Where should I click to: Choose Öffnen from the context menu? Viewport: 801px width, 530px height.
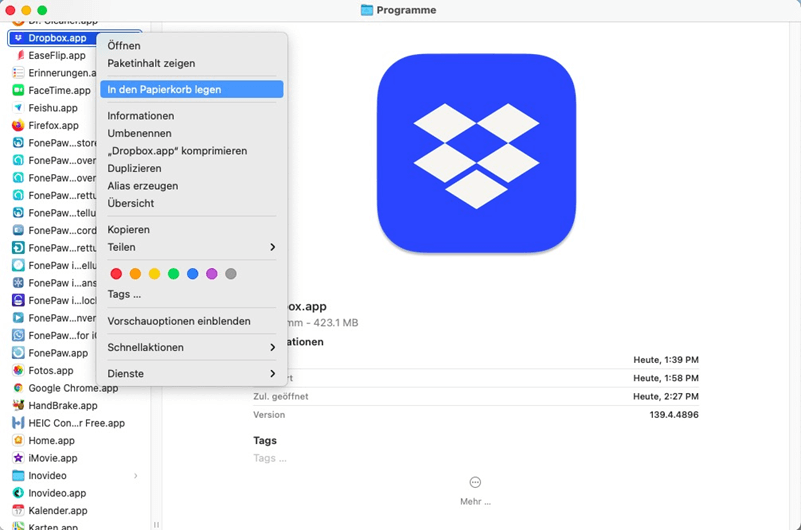[192, 46]
